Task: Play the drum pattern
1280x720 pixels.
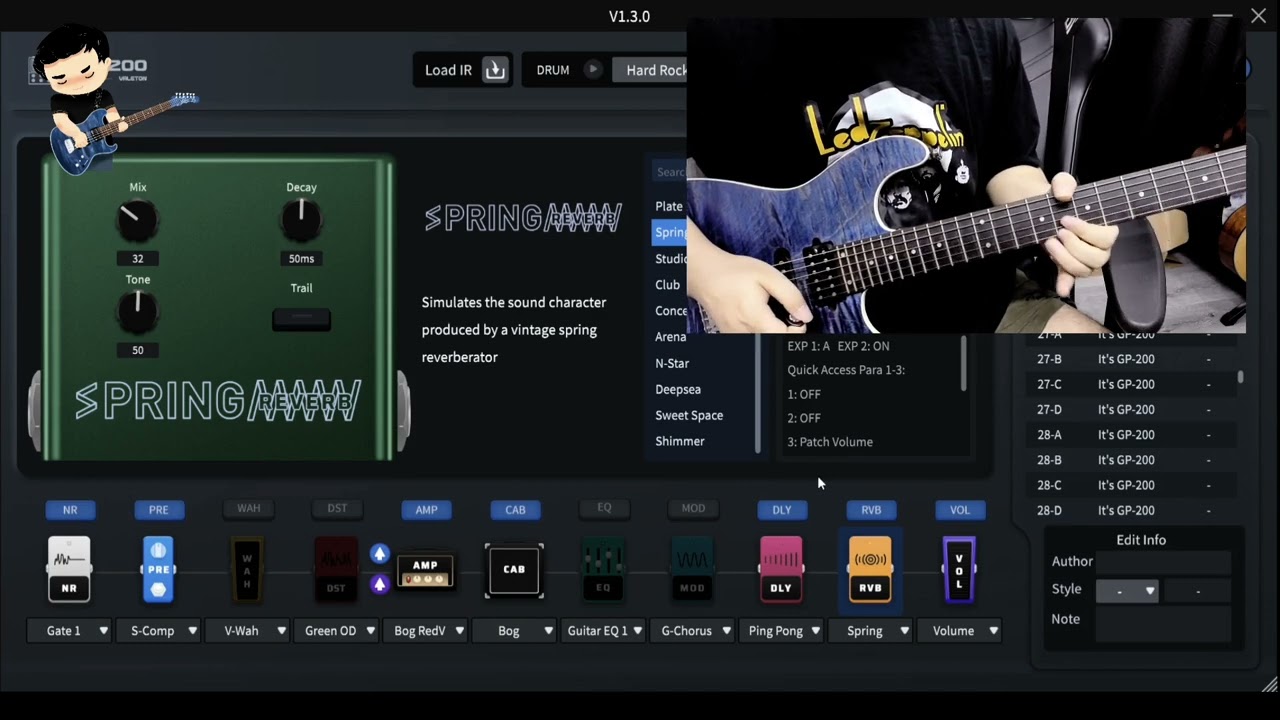Action: click(x=593, y=69)
